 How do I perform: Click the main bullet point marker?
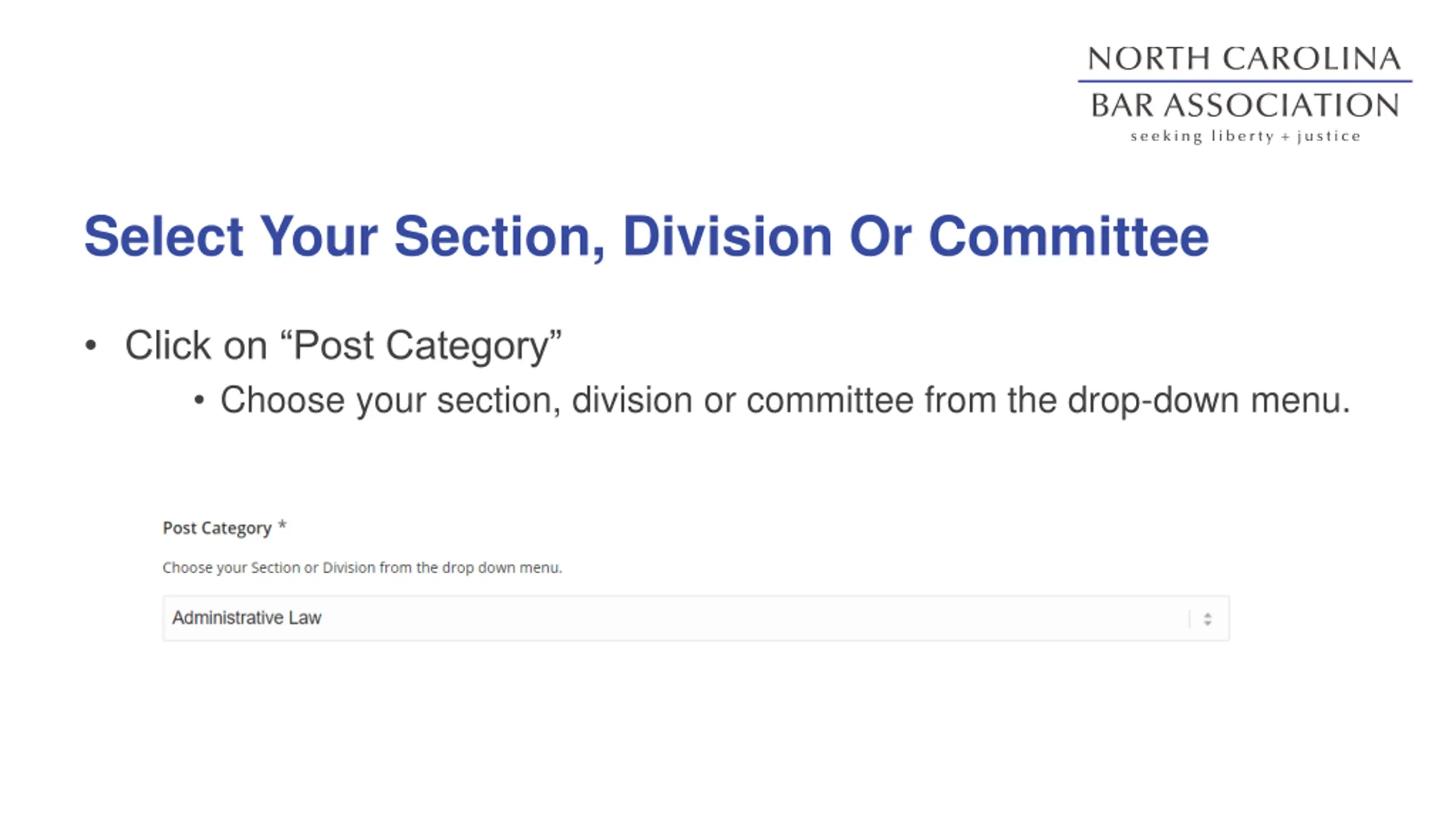point(90,345)
